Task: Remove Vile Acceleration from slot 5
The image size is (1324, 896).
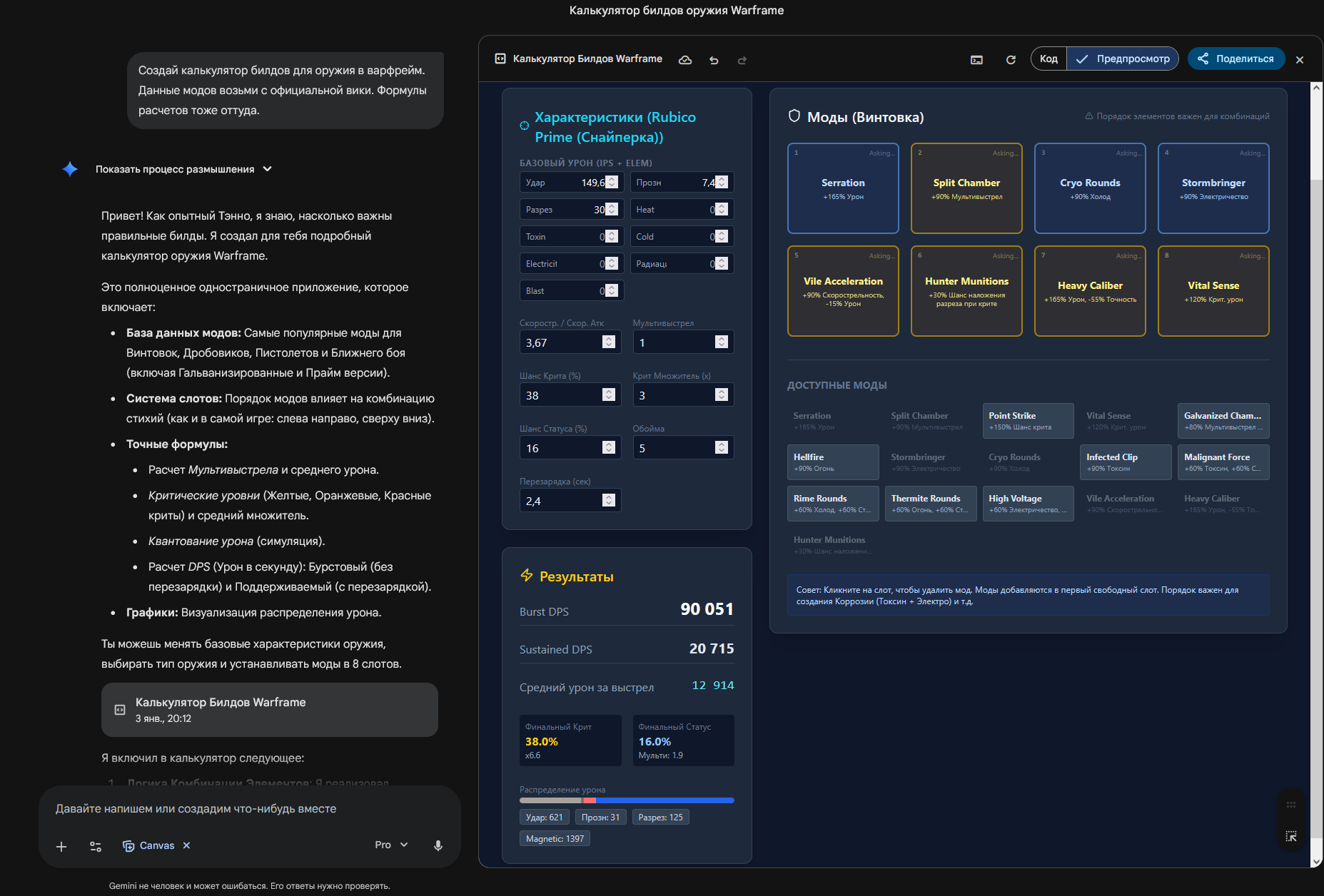Action: (x=843, y=291)
